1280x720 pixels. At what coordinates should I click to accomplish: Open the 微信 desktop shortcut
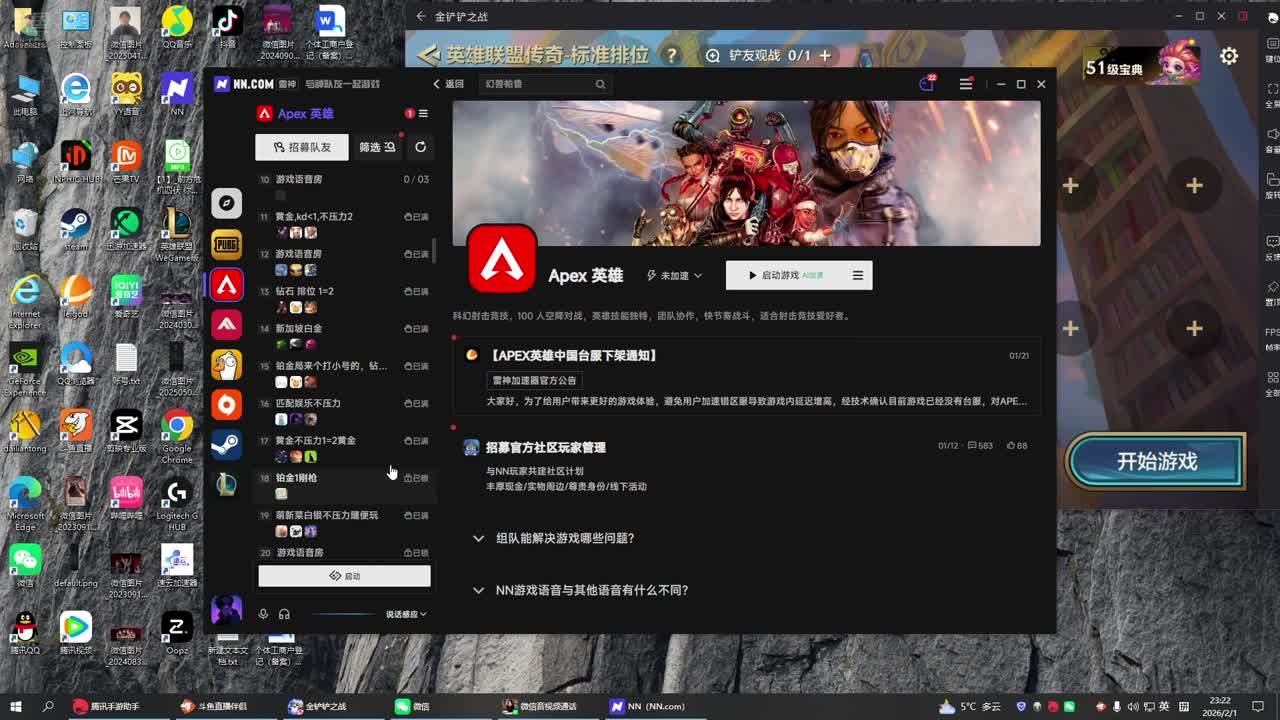[25, 564]
